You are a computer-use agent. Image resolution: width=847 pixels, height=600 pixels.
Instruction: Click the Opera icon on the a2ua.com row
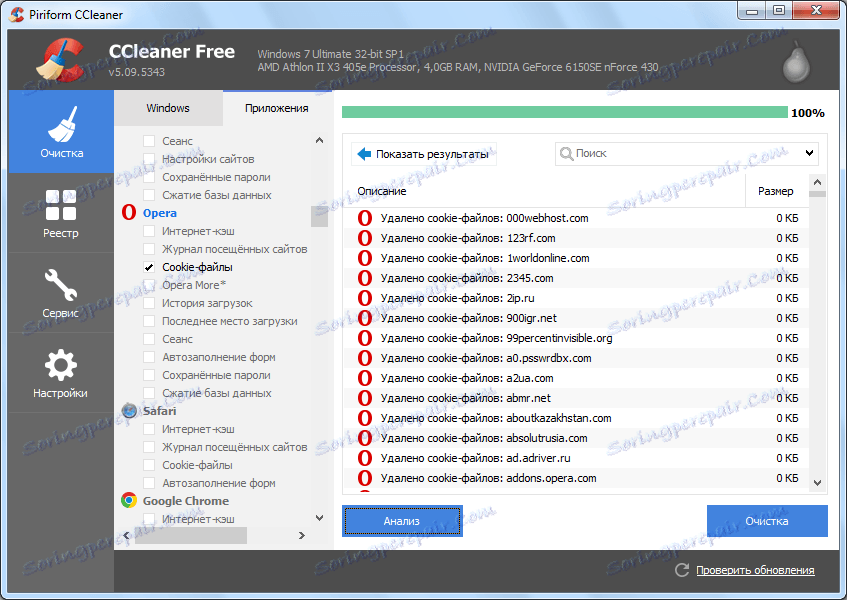tap(365, 378)
